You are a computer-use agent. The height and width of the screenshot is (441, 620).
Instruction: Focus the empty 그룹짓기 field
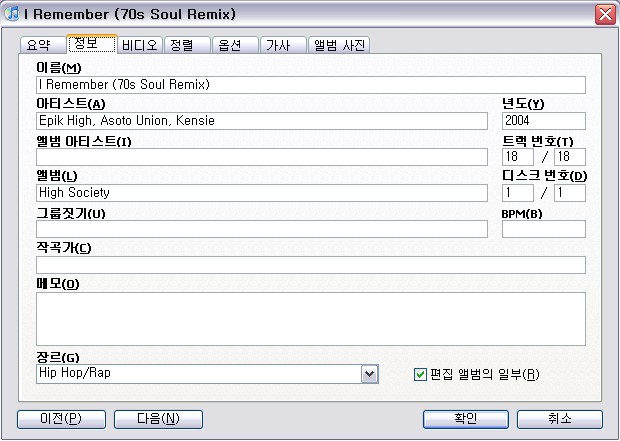(x=262, y=229)
